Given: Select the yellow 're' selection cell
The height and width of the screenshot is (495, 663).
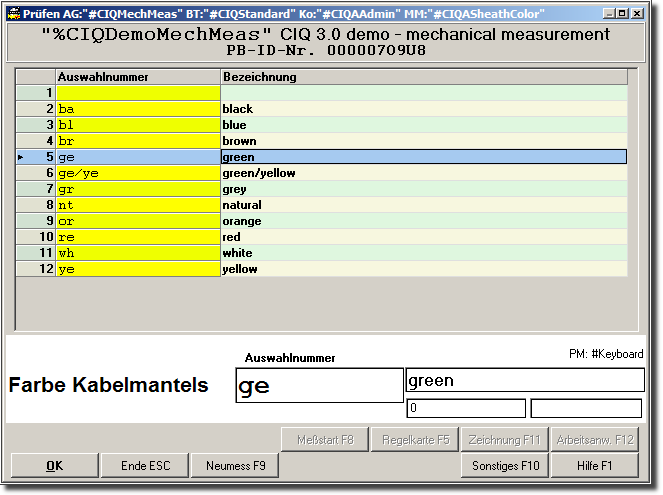Looking at the screenshot, I should (138, 237).
